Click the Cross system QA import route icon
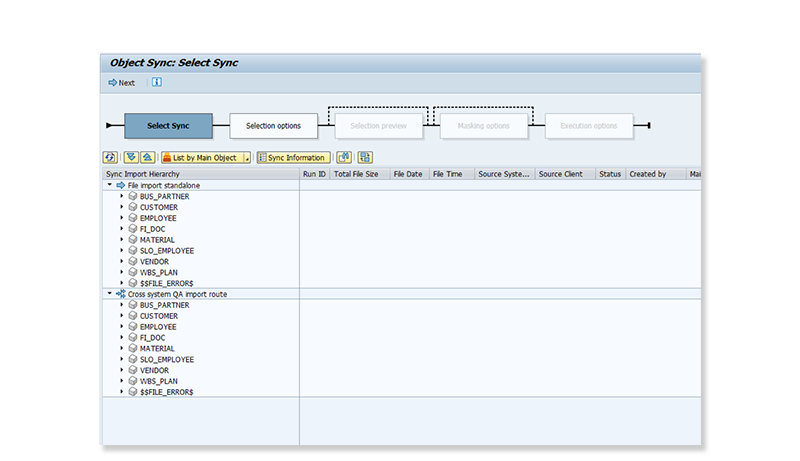 [x=121, y=294]
